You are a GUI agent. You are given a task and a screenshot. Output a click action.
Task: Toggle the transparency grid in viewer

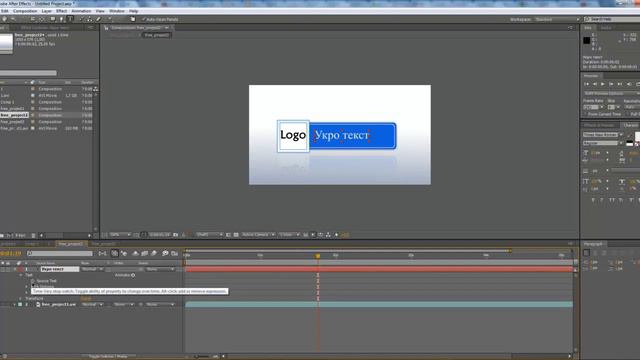coord(236,235)
